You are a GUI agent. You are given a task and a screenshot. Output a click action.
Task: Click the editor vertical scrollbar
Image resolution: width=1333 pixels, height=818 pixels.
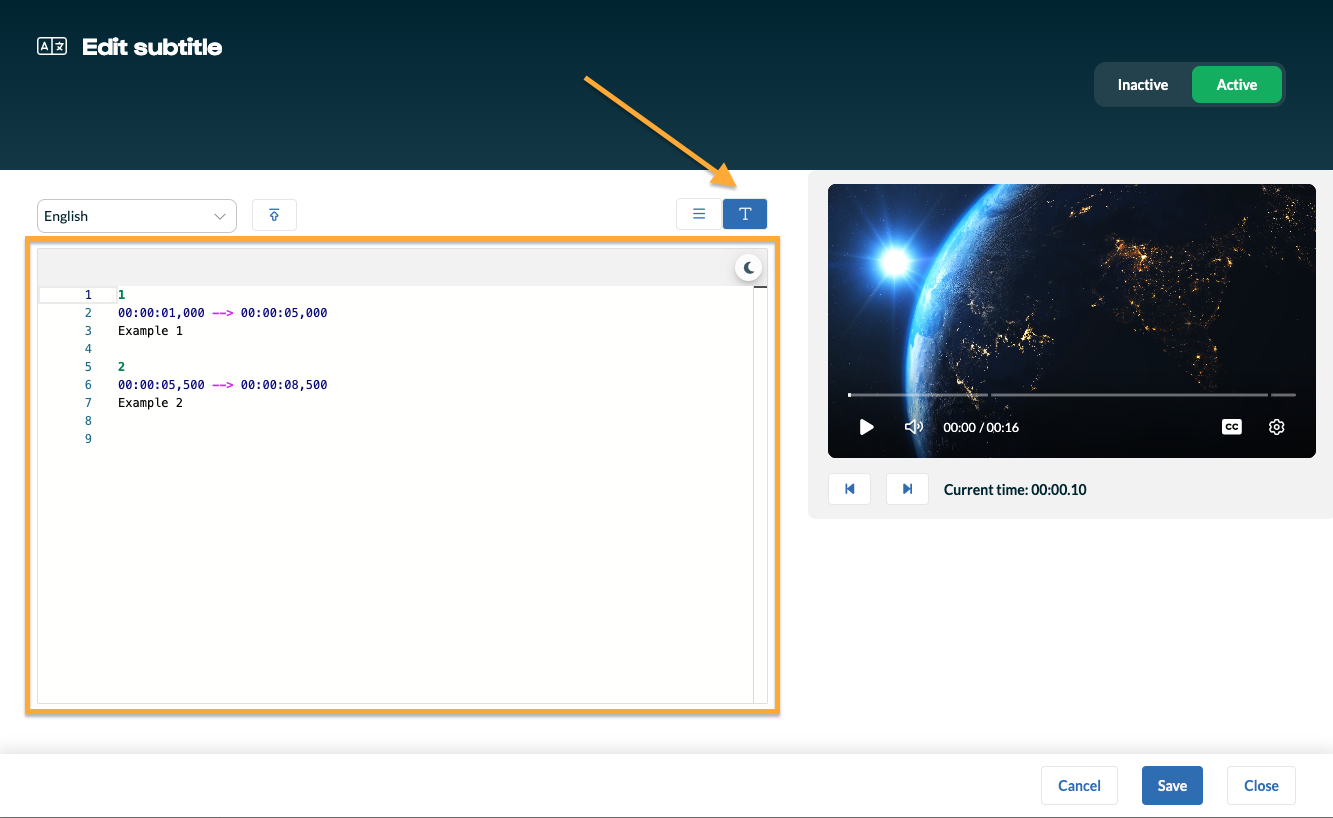click(760, 494)
